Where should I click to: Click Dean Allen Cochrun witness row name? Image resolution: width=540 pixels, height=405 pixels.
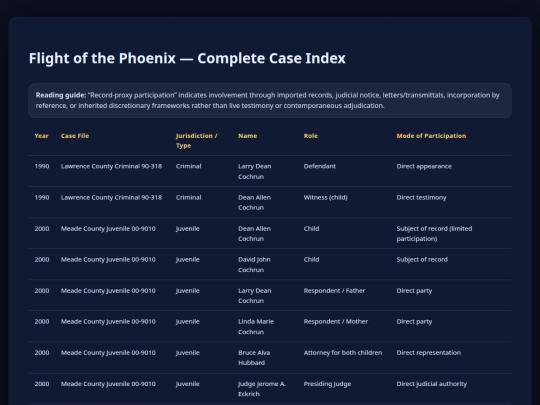(254, 202)
